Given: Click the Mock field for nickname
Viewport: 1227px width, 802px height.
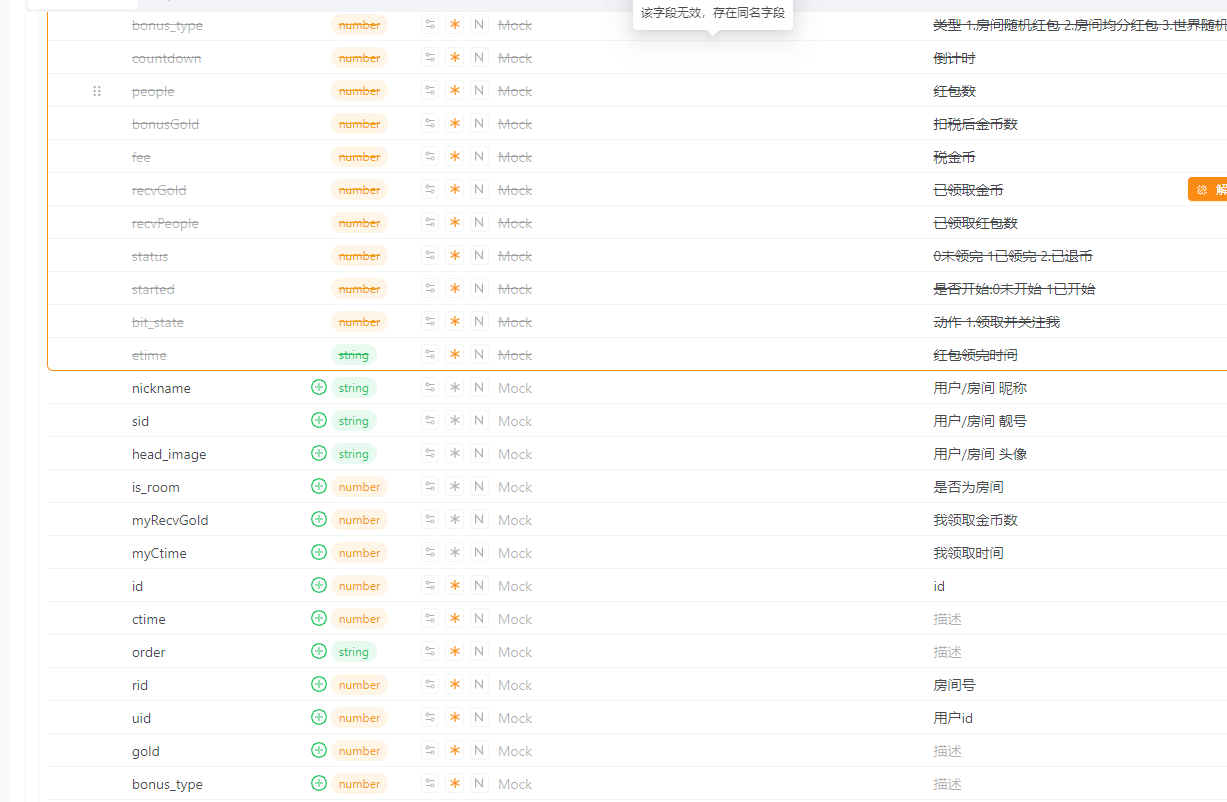Looking at the screenshot, I should [515, 387].
